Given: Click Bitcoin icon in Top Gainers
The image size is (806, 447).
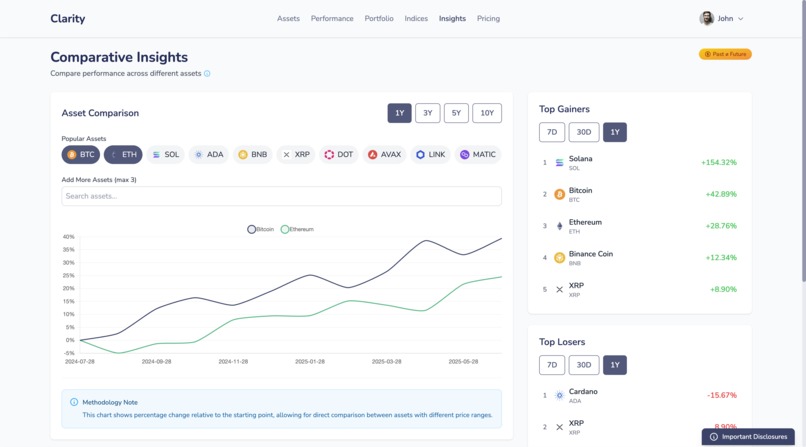Looking at the screenshot, I should coord(559,194).
